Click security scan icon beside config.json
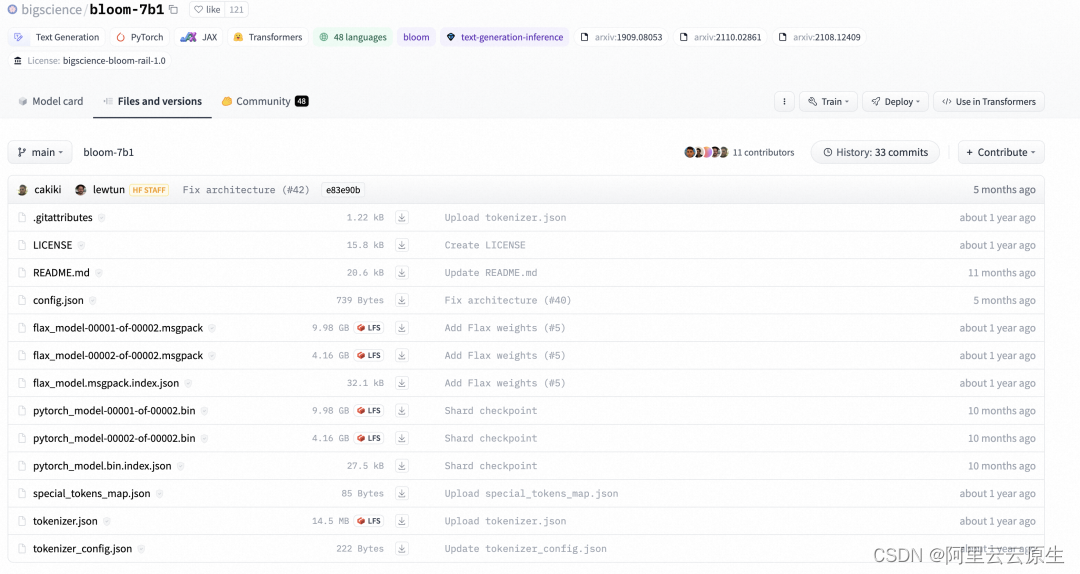The image size is (1080, 574). coord(92,300)
